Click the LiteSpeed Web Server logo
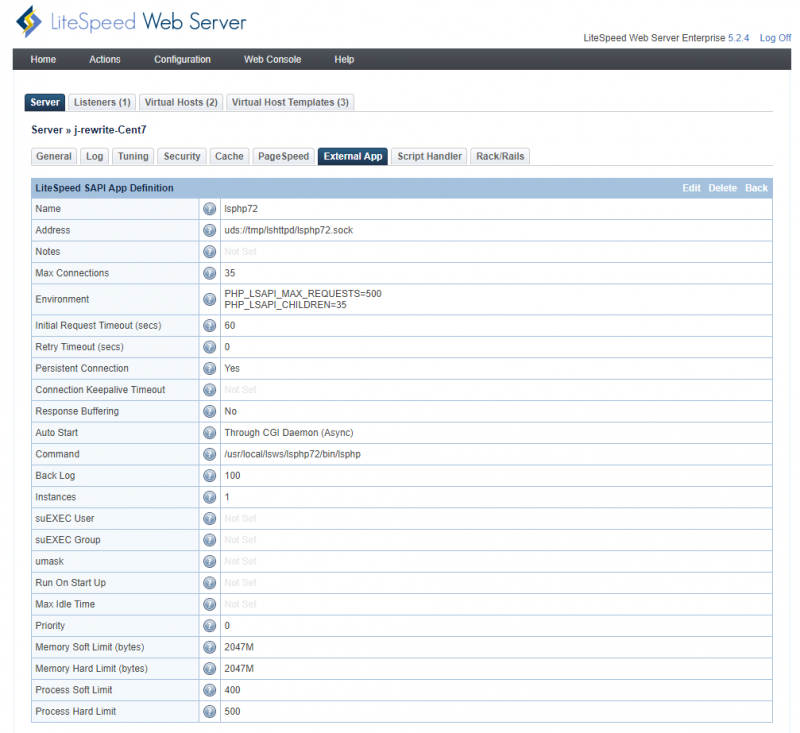The height and width of the screenshot is (733, 800). (131, 22)
